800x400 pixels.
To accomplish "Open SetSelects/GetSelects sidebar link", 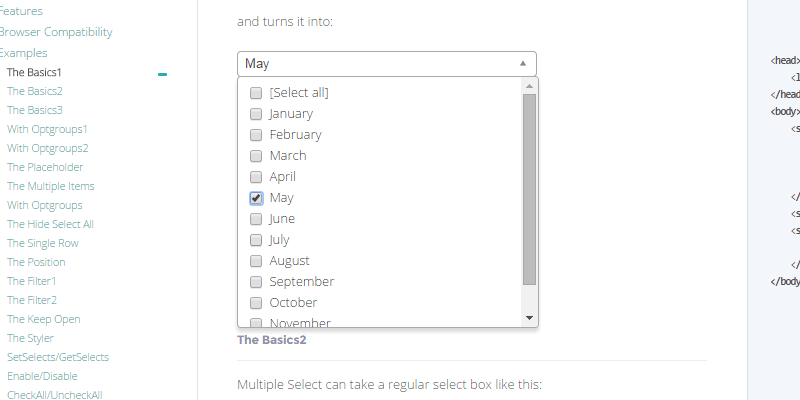I will [58, 357].
